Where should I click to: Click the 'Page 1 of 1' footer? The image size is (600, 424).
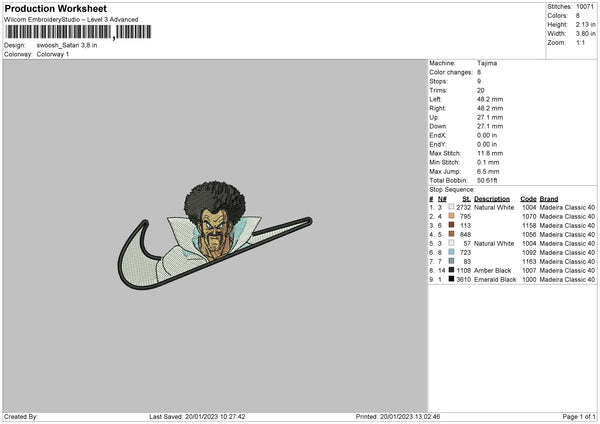(579, 416)
